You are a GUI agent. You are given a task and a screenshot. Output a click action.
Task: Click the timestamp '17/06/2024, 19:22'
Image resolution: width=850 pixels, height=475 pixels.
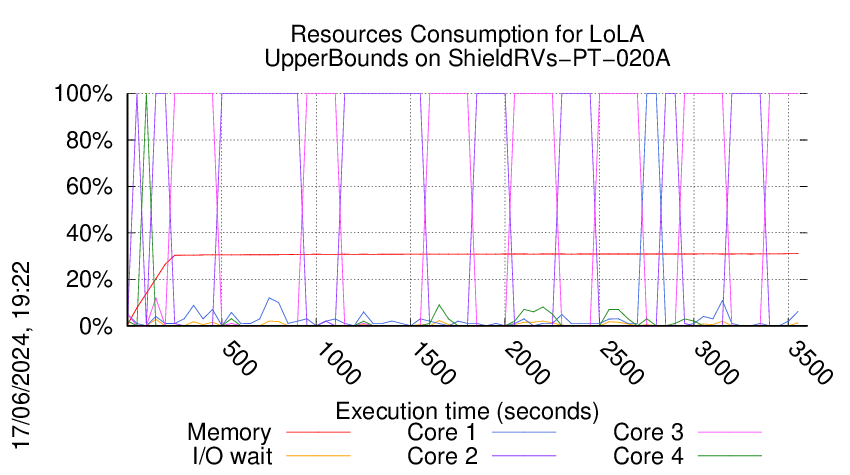[x=21, y=356]
